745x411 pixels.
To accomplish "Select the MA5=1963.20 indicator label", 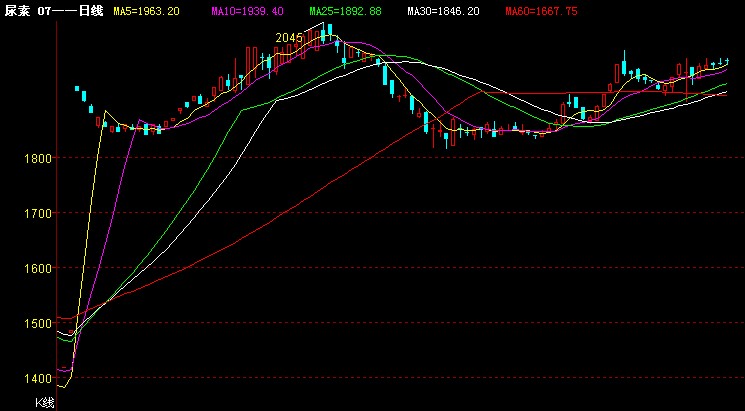I will (x=146, y=11).
